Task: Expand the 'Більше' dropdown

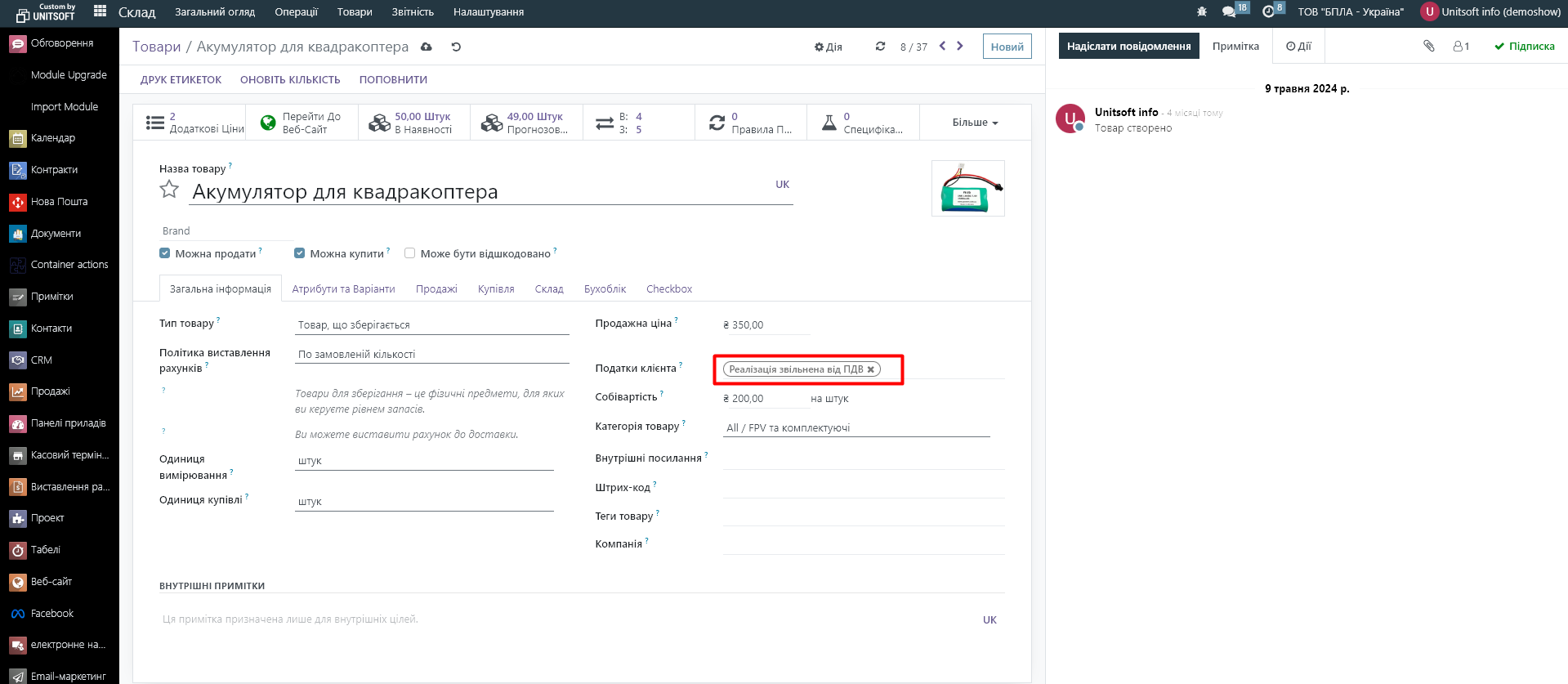Action: click(x=975, y=123)
